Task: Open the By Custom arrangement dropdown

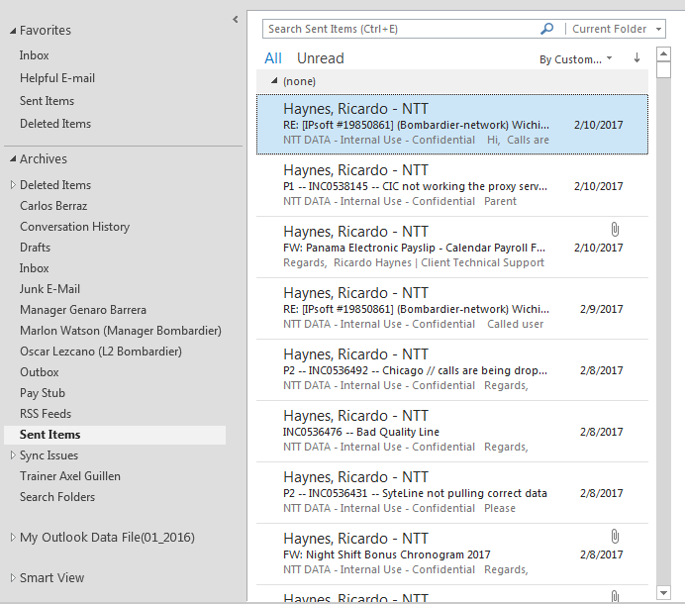Action: point(575,59)
